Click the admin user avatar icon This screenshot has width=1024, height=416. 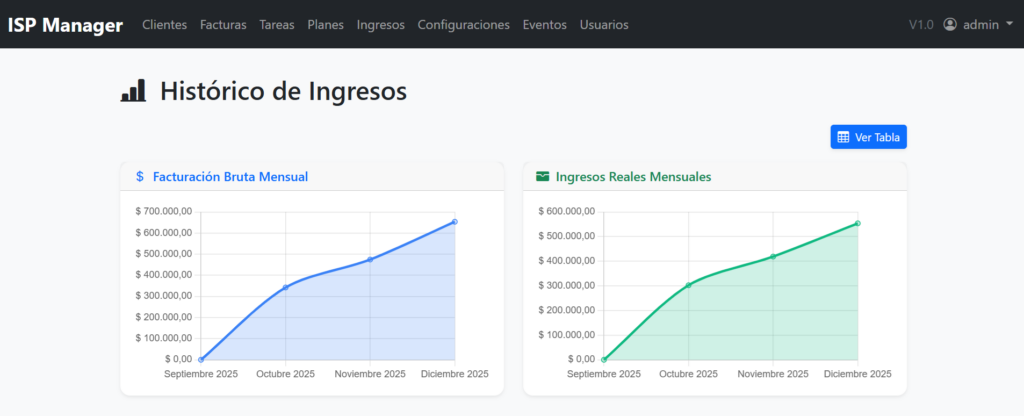coord(950,25)
